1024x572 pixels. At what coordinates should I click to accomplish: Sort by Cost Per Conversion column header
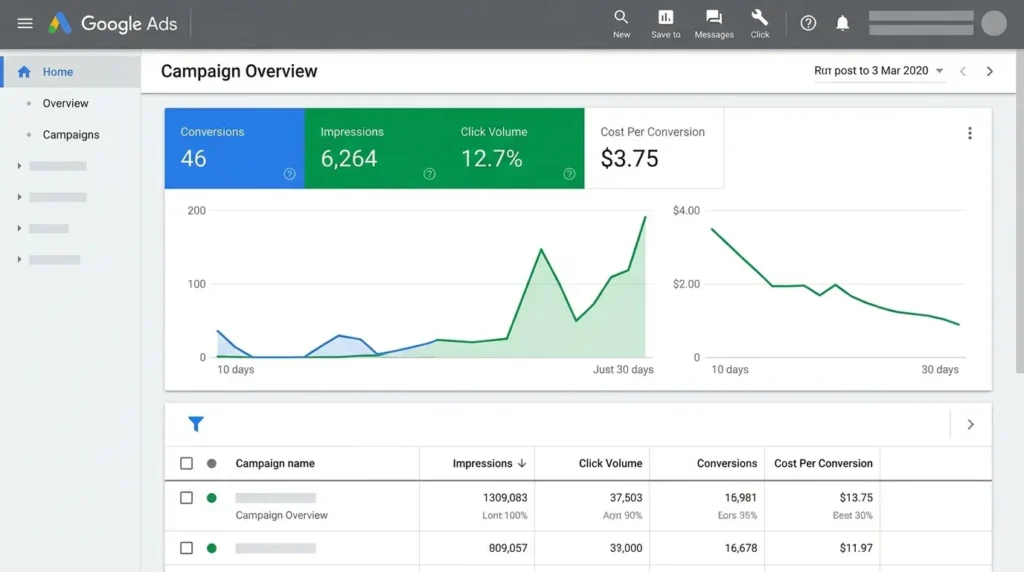[x=823, y=463]
